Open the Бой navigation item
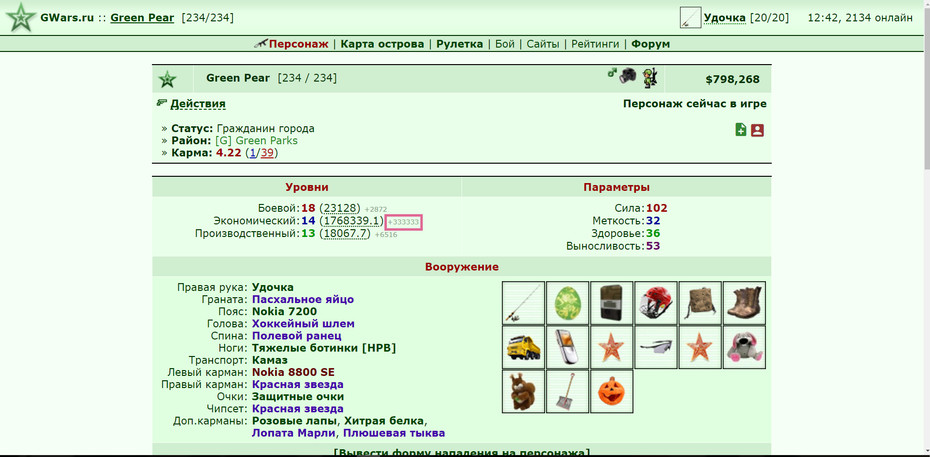Viewport: 930px width, 457px height. point(505,44)
